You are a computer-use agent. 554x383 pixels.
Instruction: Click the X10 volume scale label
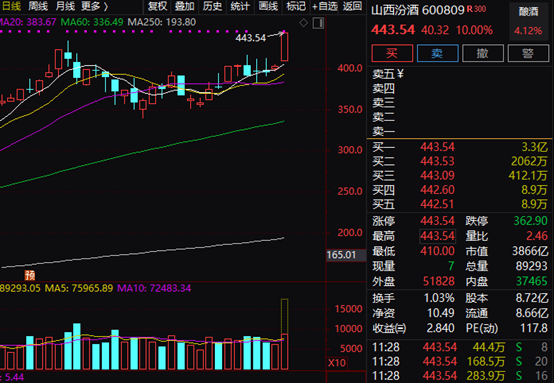click(x=337, y=363)
